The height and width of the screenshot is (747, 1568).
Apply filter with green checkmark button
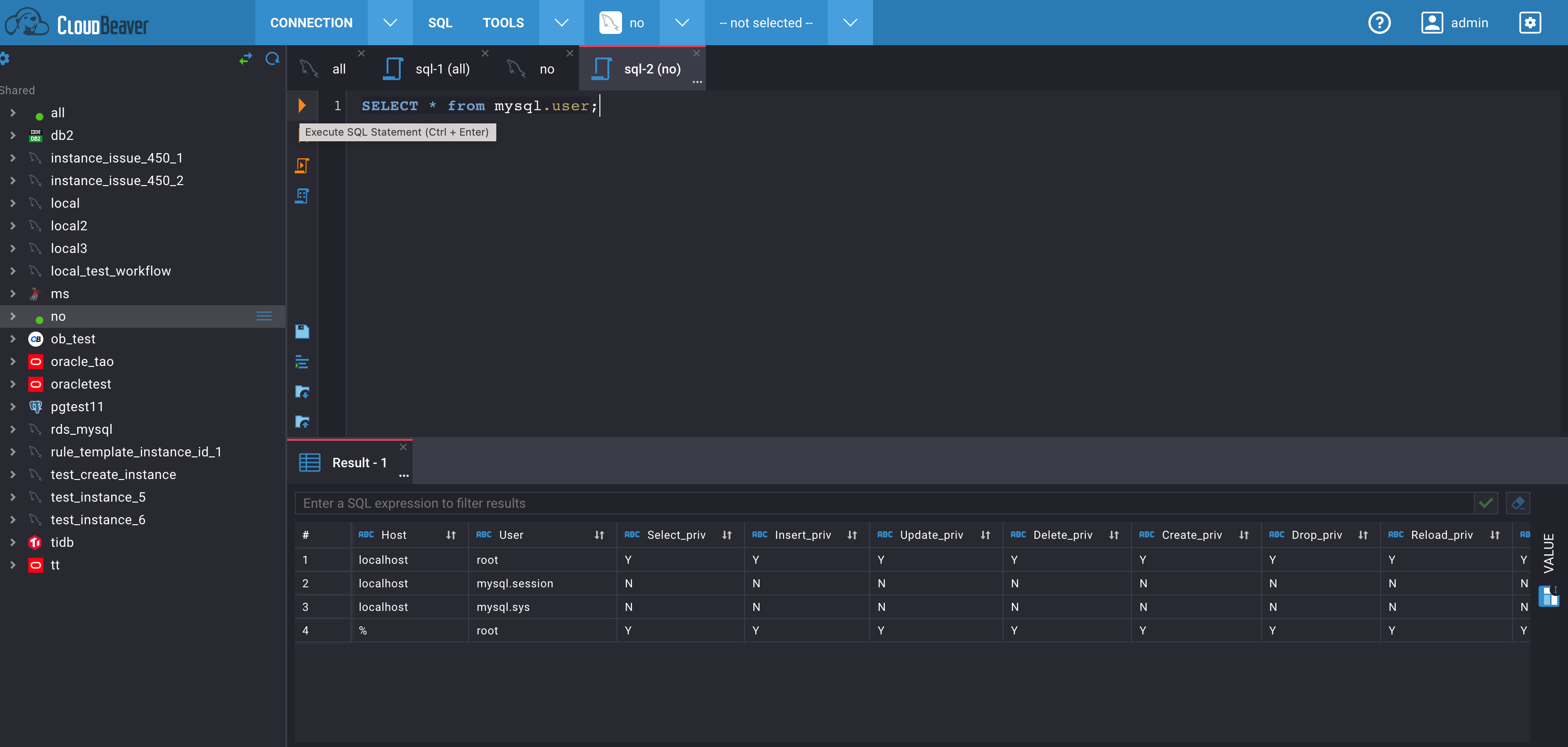(1485, 503)
